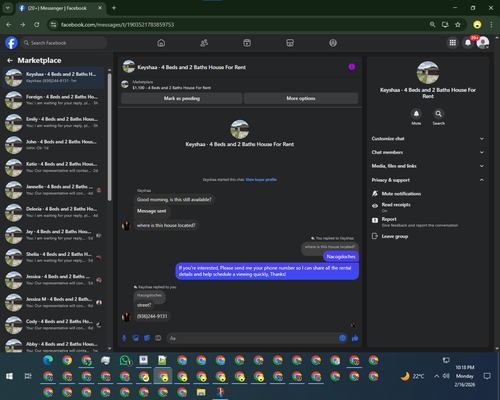Open the Chrome tab search dropdown

(7, 8)
